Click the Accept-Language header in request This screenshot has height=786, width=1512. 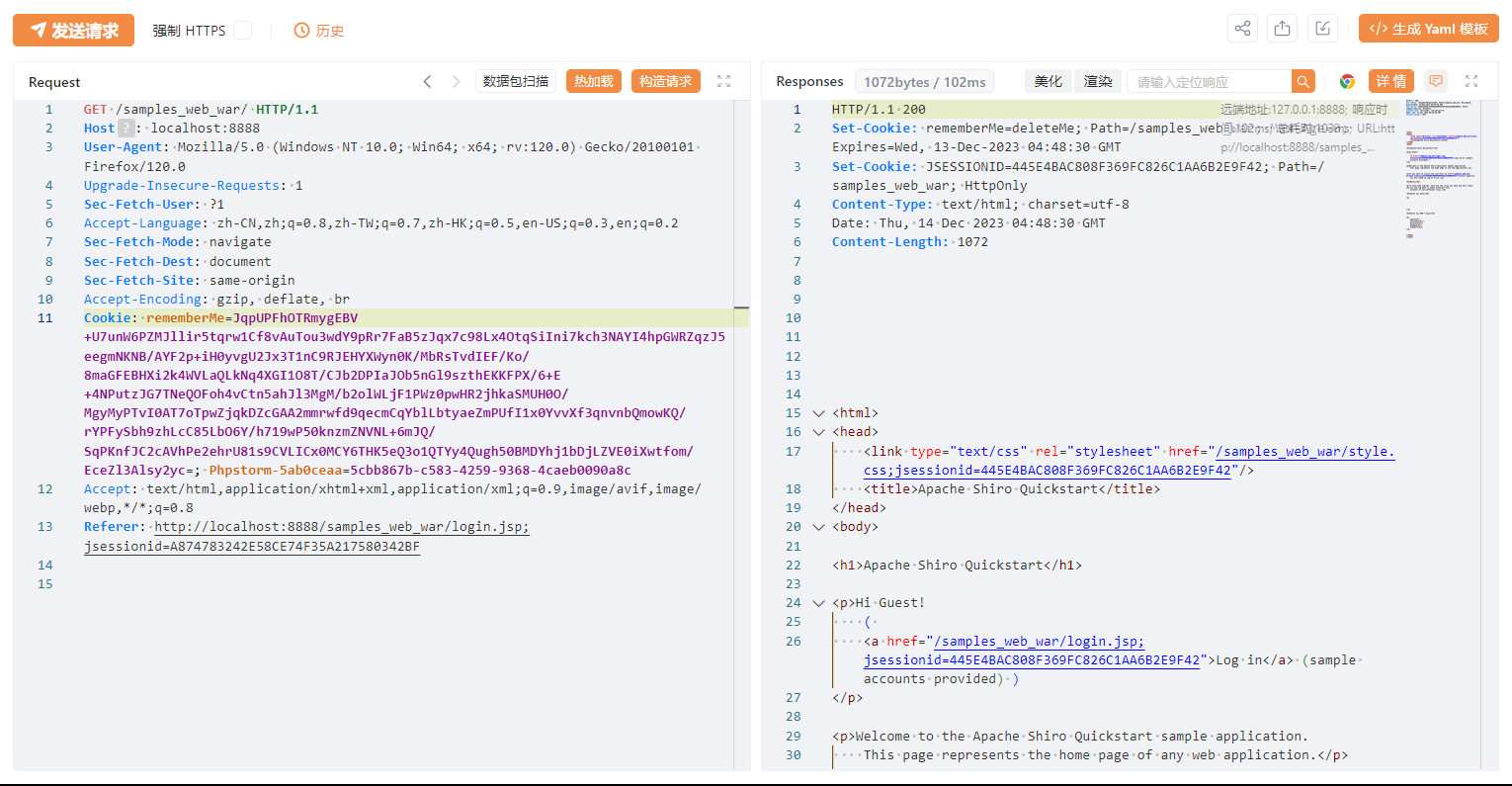(x=142, y=223)
